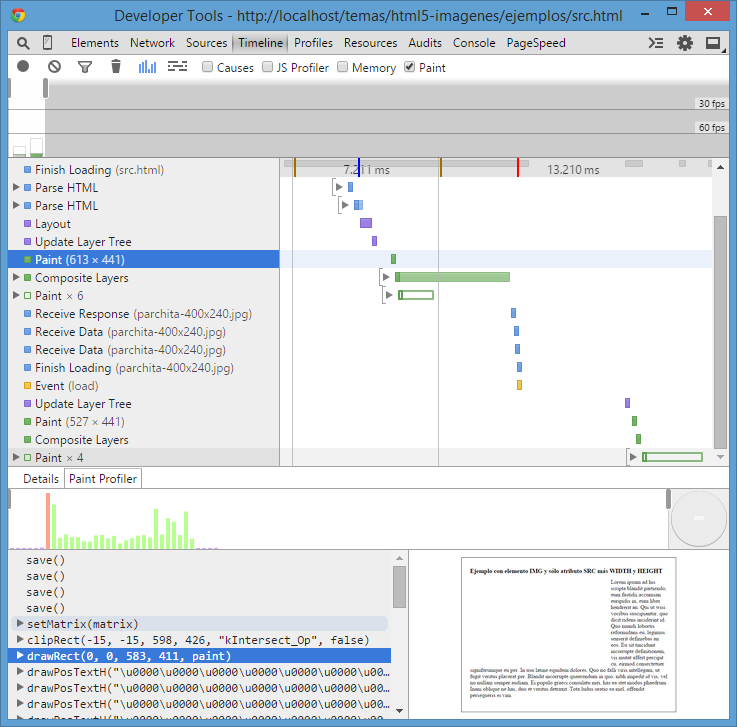The width and height of the screenshot is (737, 727).
Task: Clear the timeline recording
Action: (54, 67)
